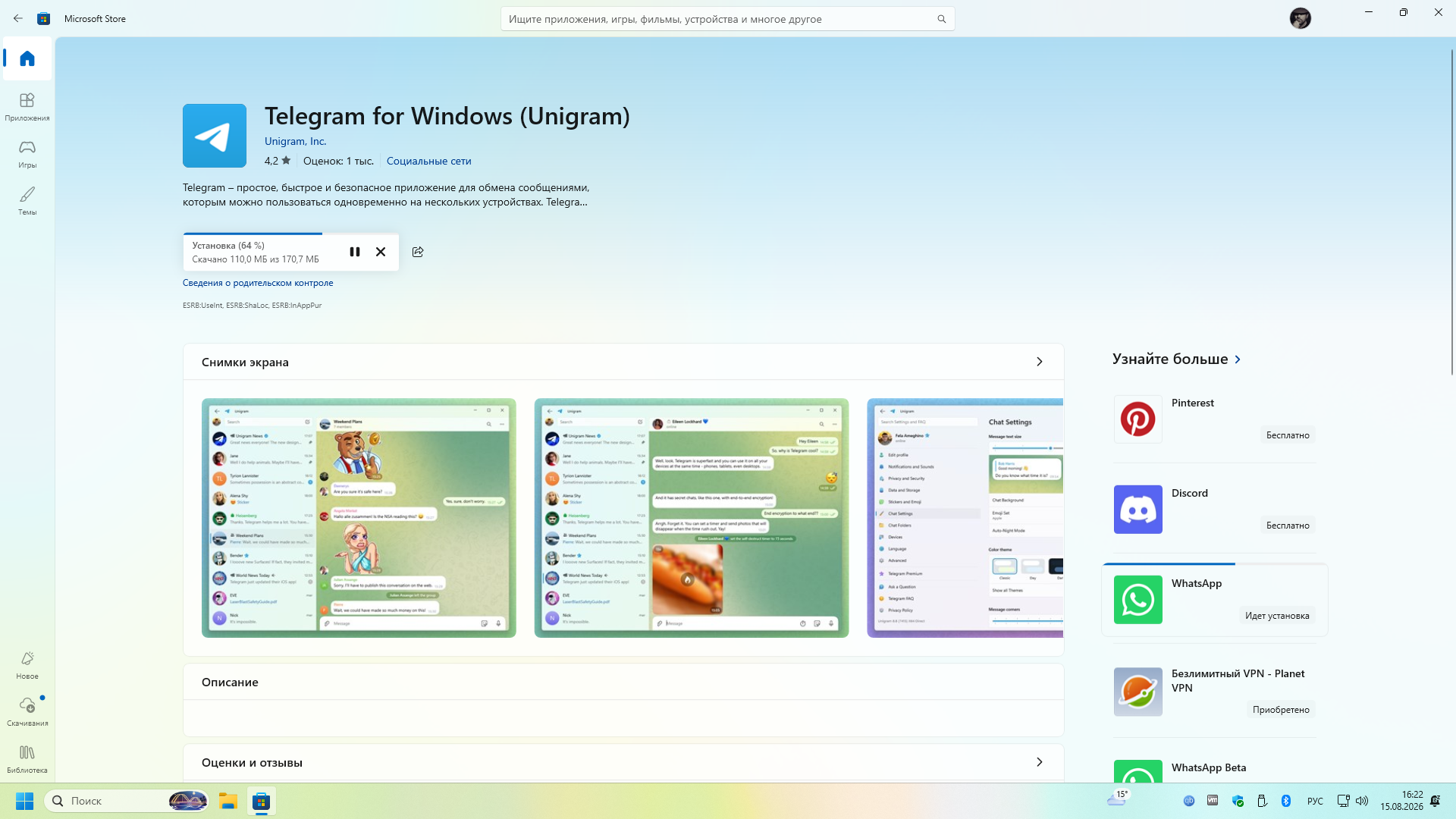Screen dimensions: 1456x819
Task: Click the Discord app icon
Action: [1137, 510]
